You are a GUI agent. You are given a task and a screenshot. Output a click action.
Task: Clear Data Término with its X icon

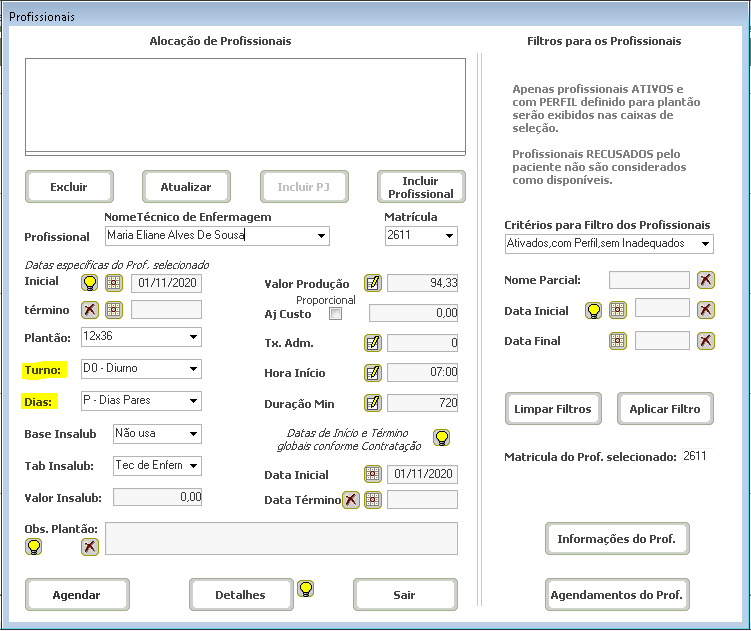point(351,500)
